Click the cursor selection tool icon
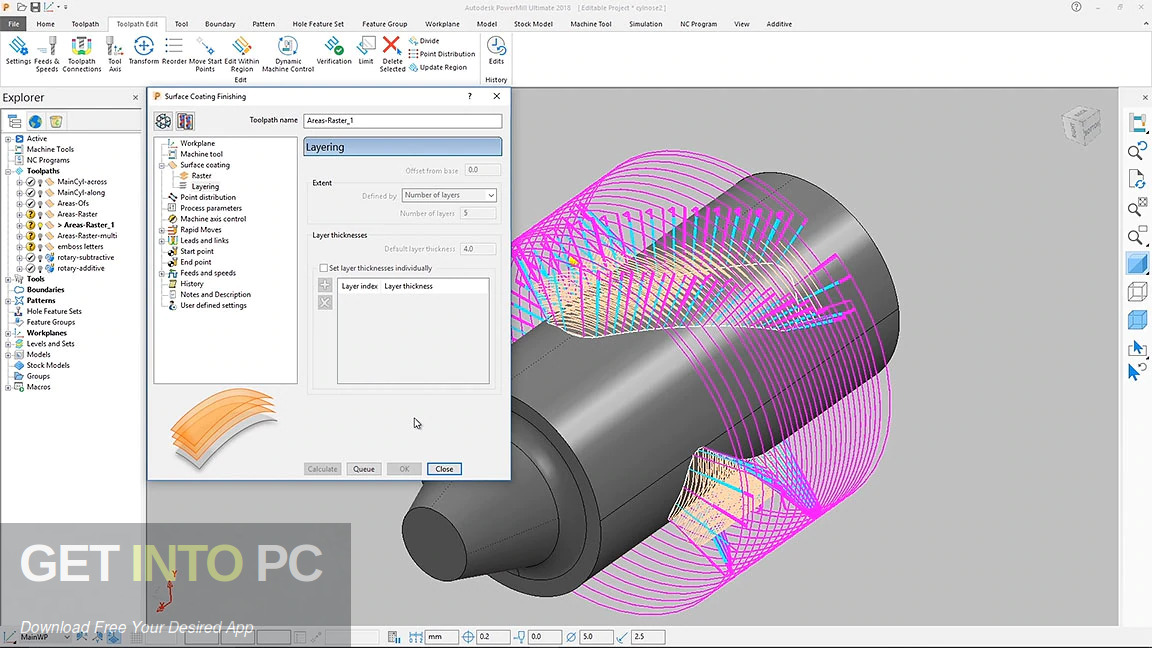Screen dimensions: 1152x648 (1137, 348)
